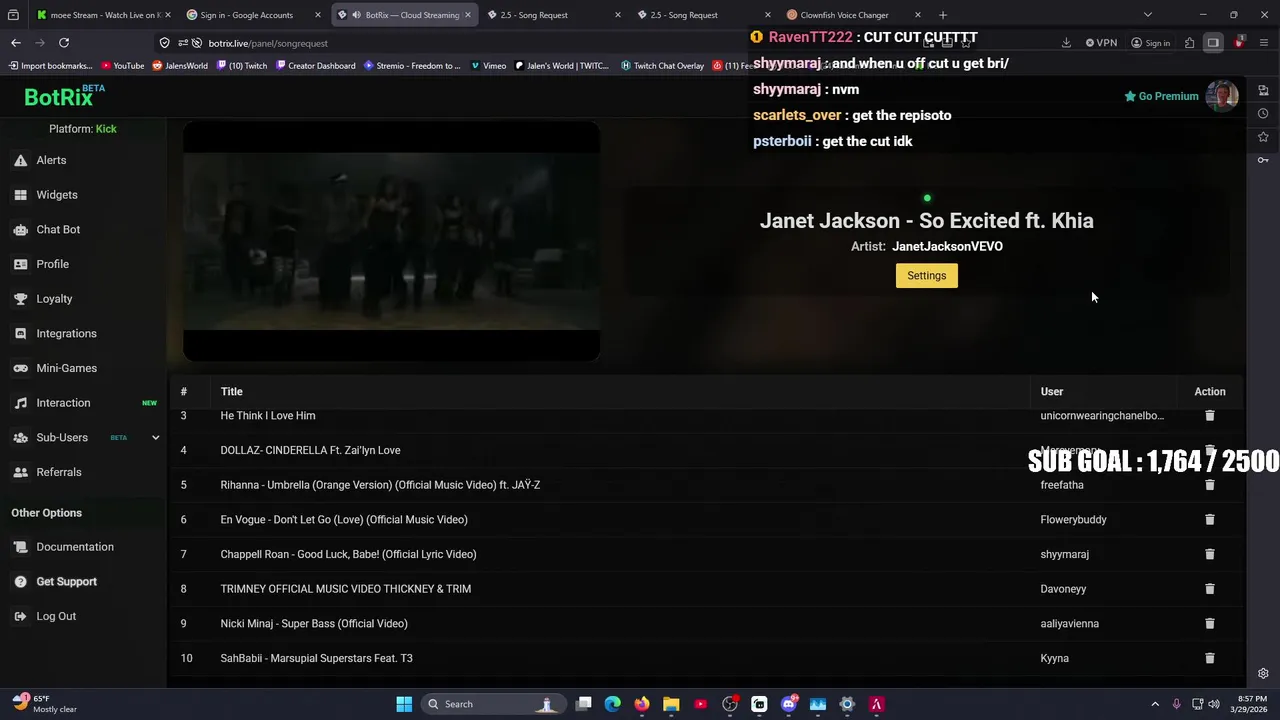Click the taskbar Search box
The height and width of the screenshot is (720, 1280).
(493, 704)
